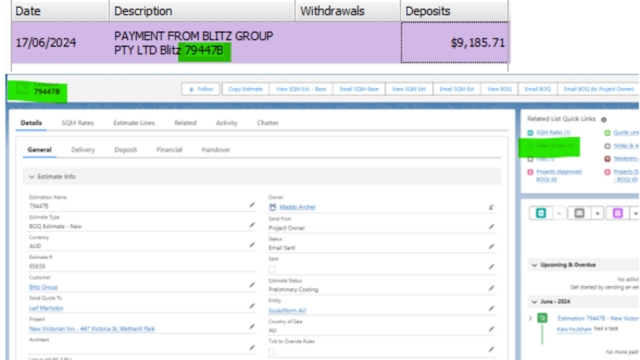Click green task icon in June 2024 timeline

(x=542, y=318)
